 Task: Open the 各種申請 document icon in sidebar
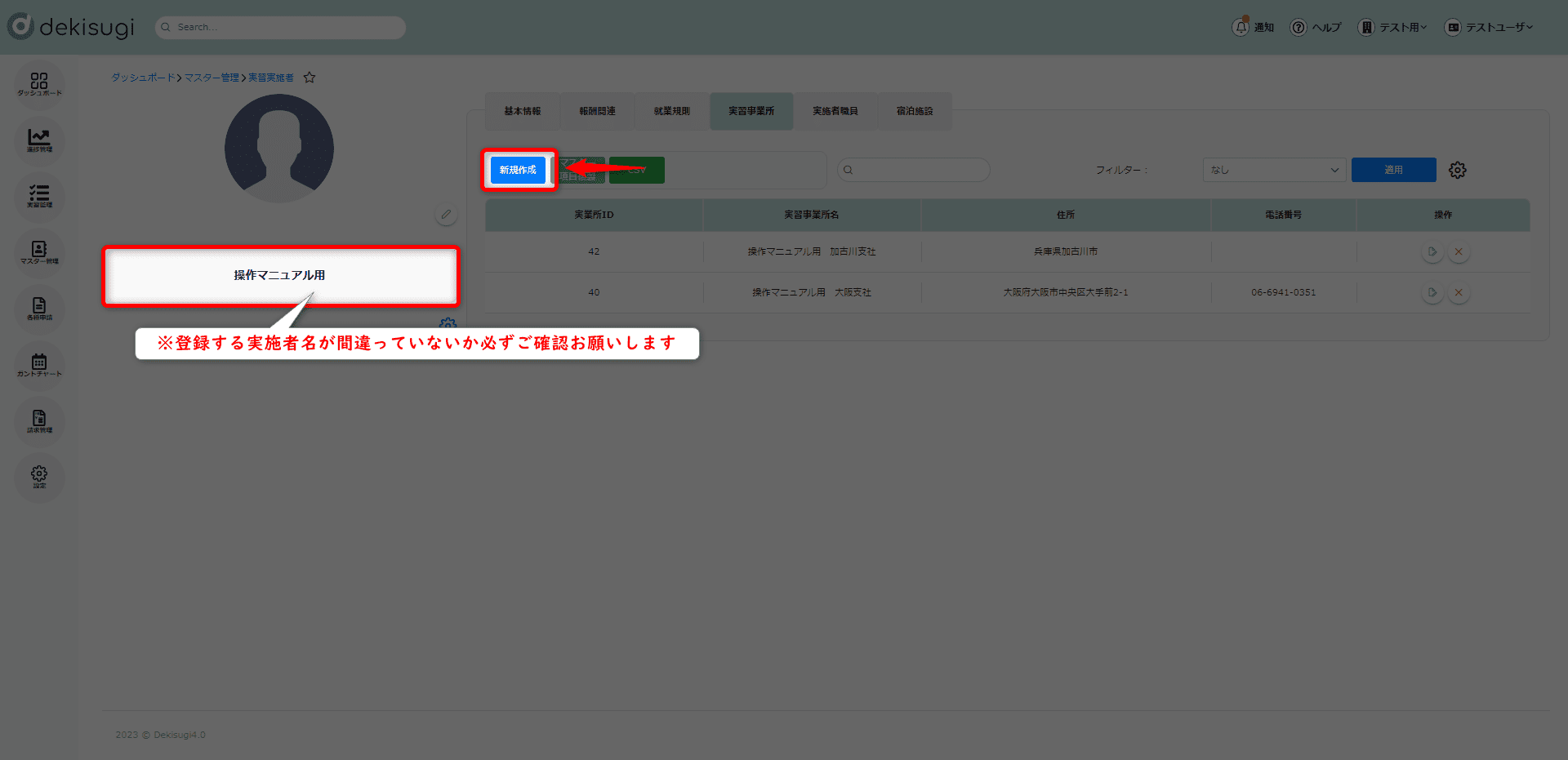tap(39, 309)
